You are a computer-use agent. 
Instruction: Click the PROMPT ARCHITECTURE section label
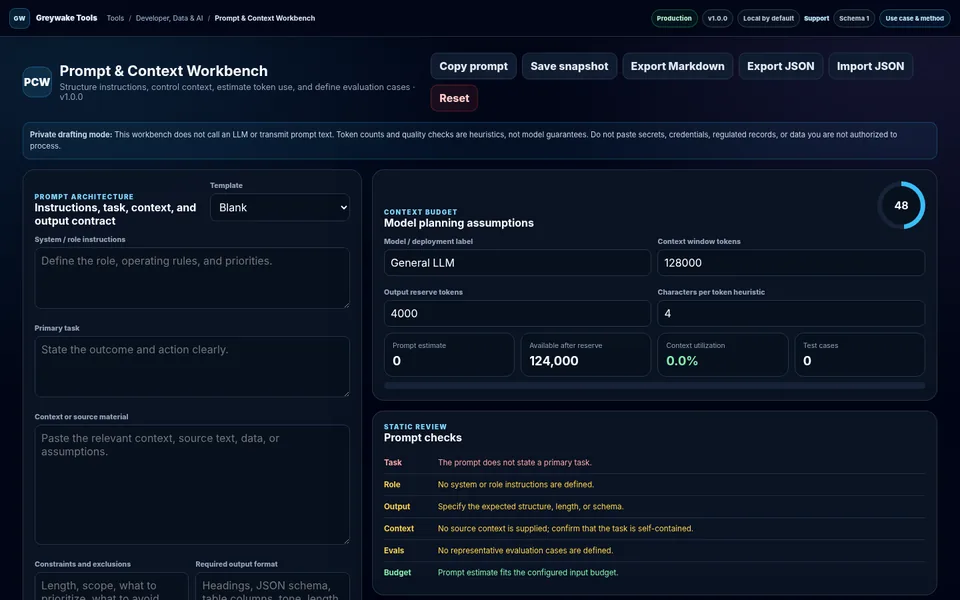tap(84, 197)
